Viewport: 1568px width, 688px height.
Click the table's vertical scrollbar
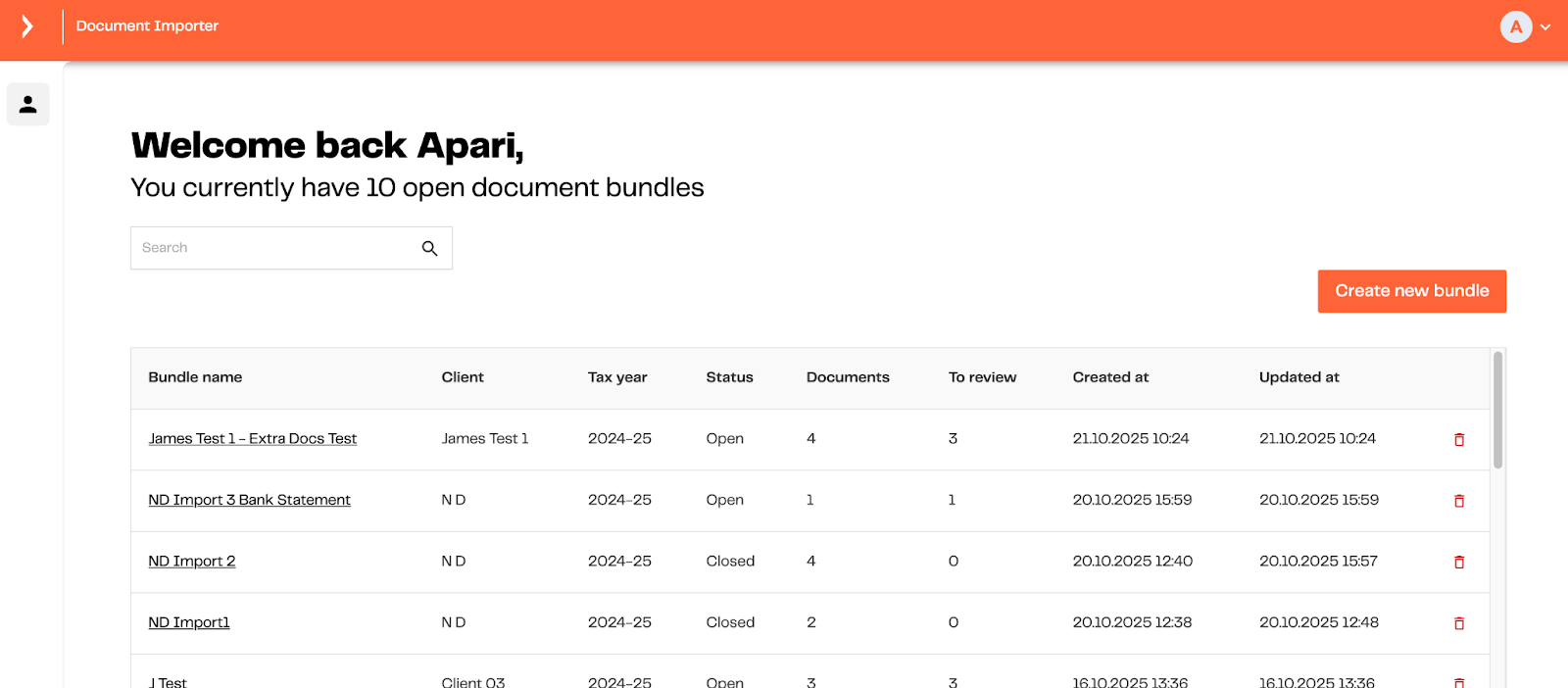point(1497,412)
